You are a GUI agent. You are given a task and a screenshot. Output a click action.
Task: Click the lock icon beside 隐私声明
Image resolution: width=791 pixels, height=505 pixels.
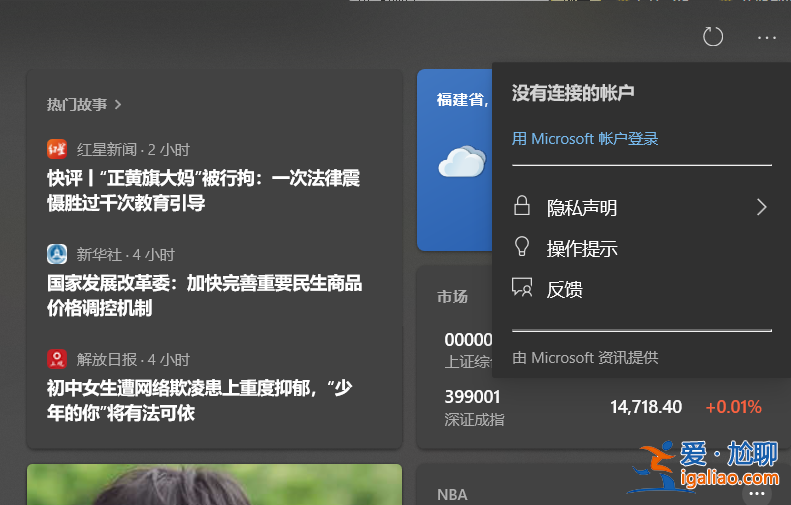point(522,206)
